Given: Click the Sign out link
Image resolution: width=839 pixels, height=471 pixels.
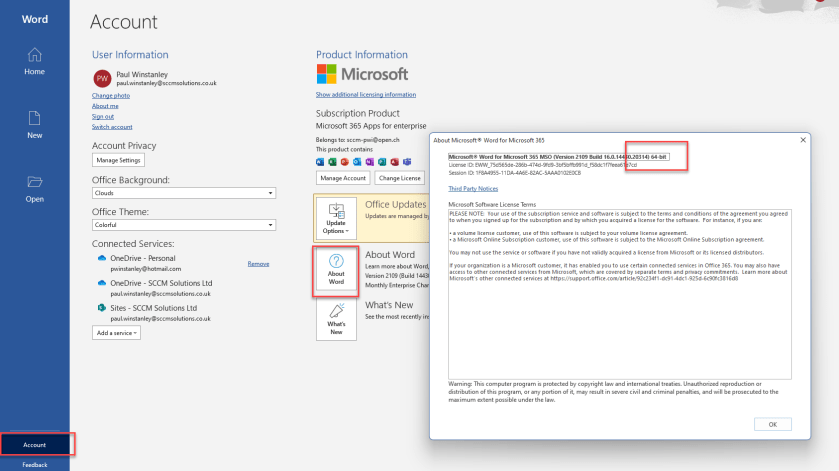Looking at the screenshot, I should coord(102,116).
